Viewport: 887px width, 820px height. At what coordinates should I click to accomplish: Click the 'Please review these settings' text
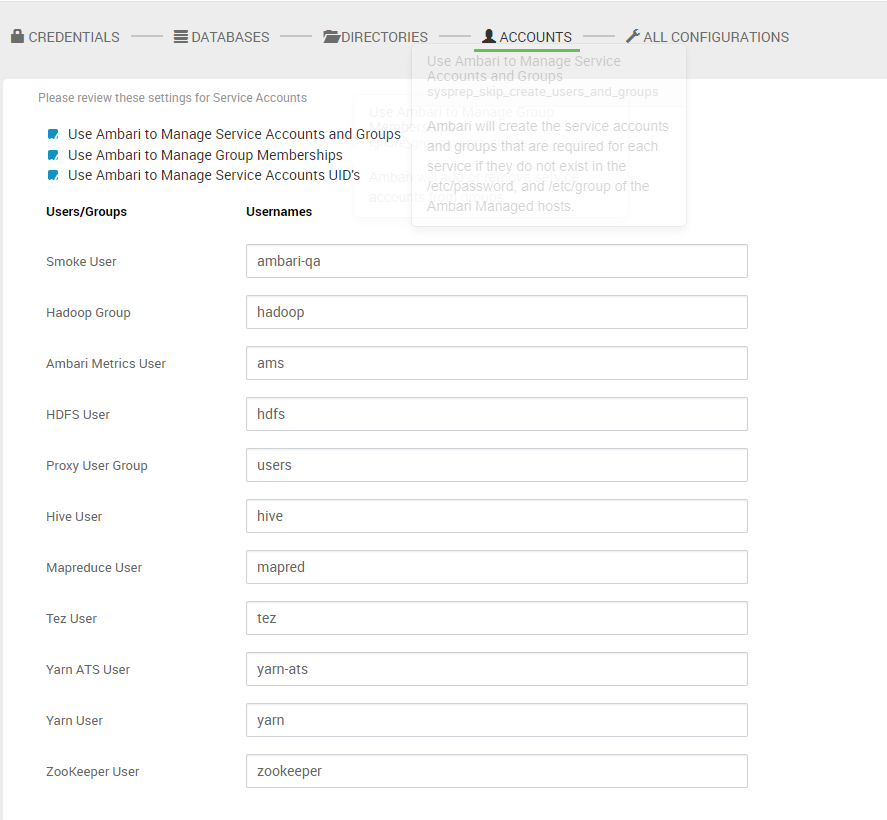(173, 98)
